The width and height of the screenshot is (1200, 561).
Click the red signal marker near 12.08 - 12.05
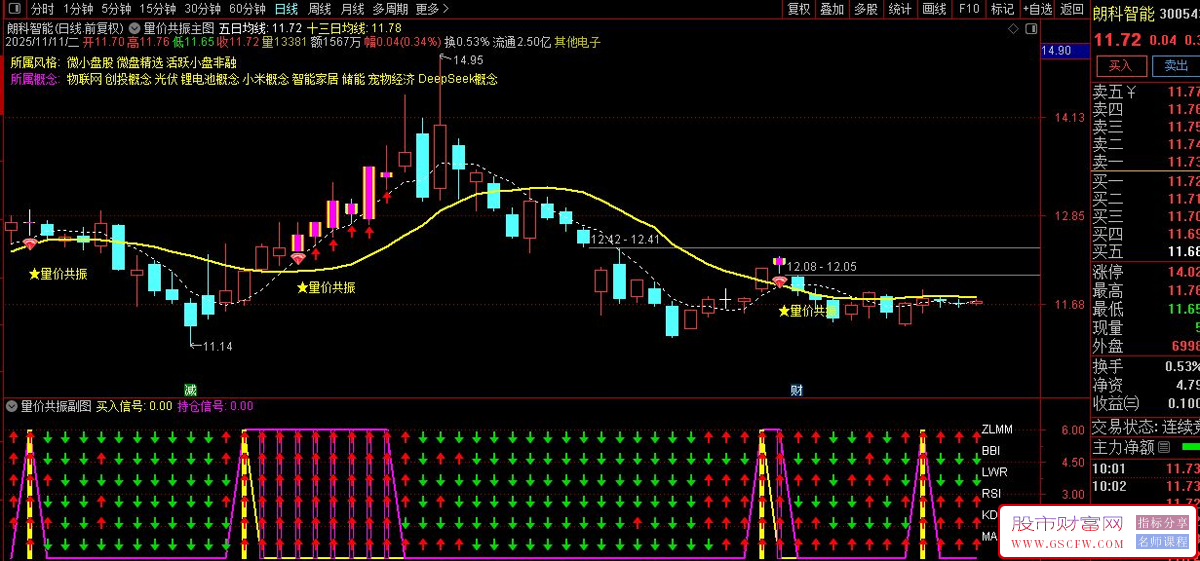pyautogui.click(x=778, y=281)
